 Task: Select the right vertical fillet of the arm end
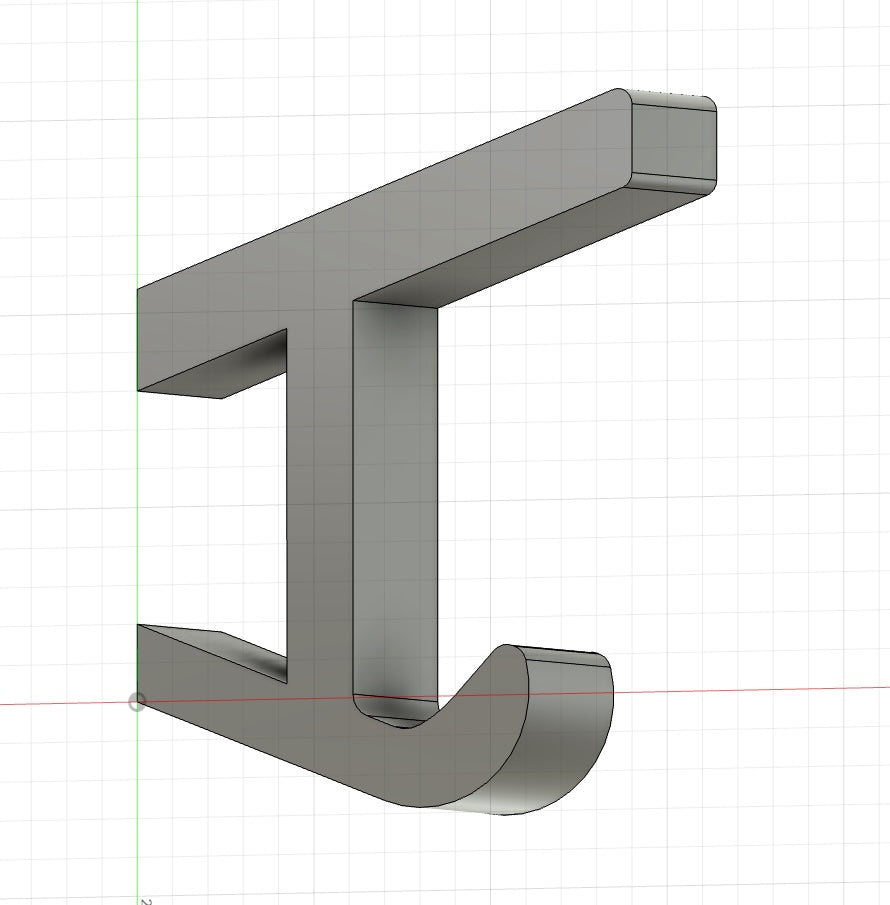(x=711, y=144)
